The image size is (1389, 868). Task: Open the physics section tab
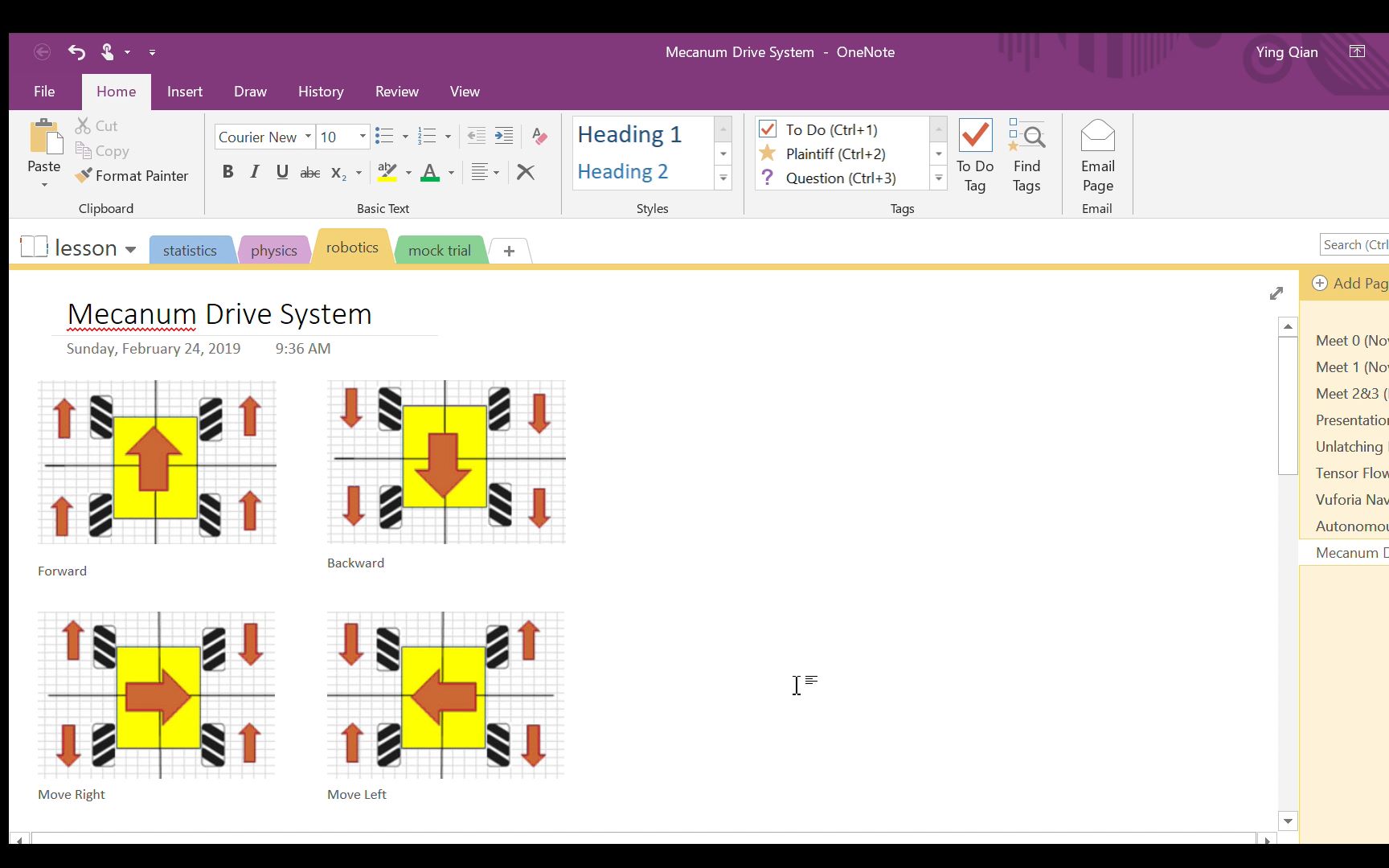(273, 249)
